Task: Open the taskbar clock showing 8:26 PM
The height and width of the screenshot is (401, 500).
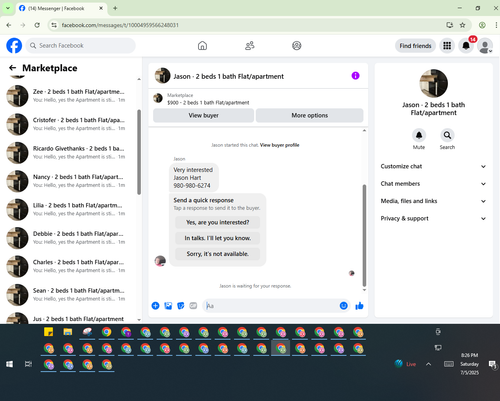Action: 469,364
